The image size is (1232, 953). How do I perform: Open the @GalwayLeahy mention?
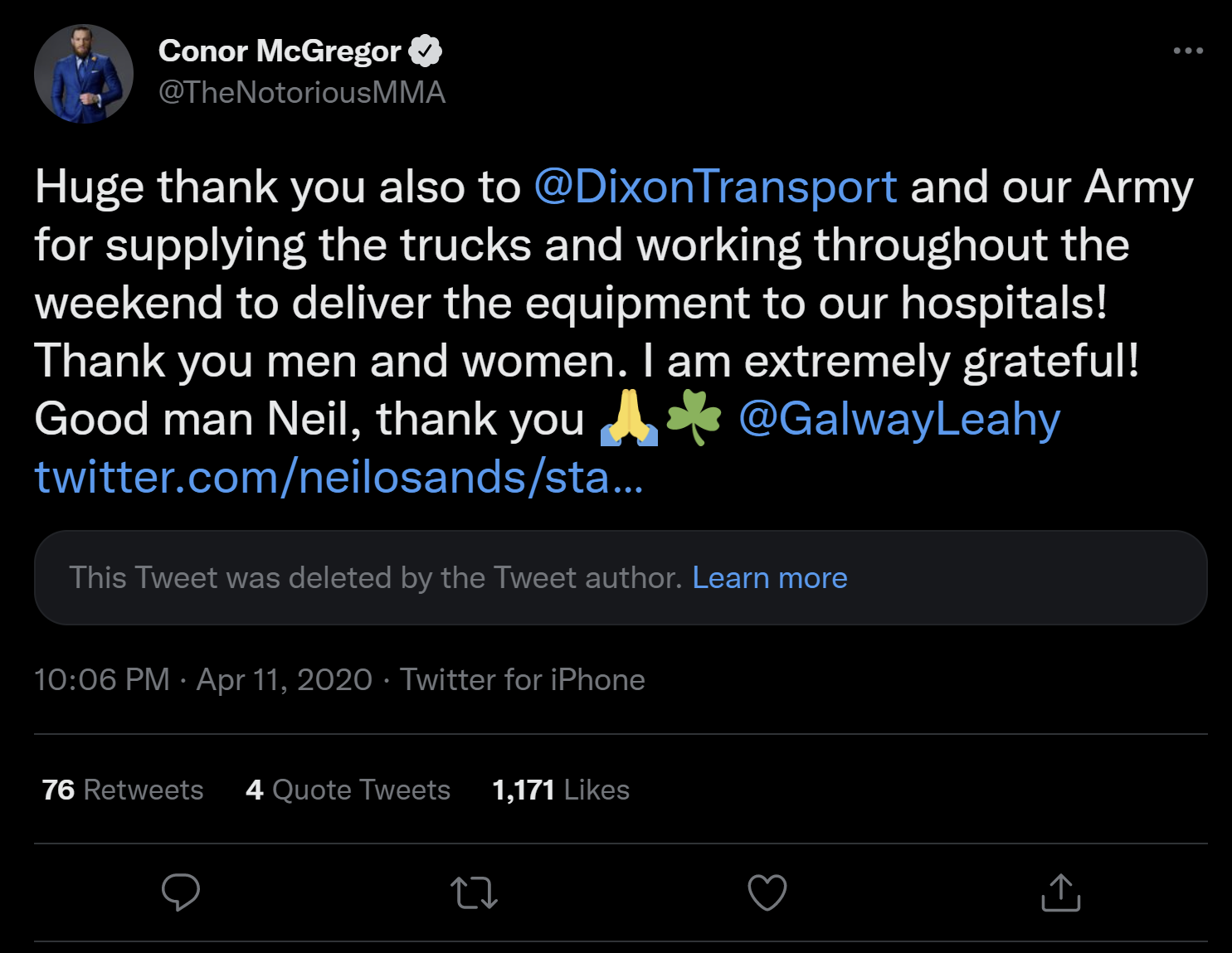899,419
